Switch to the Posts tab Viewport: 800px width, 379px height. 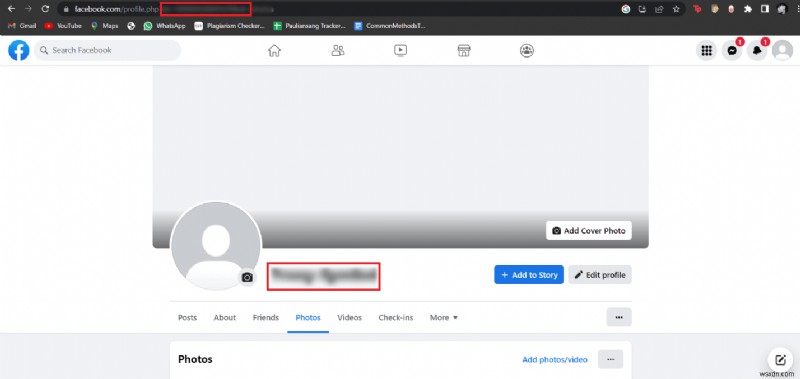[x=187, y=317]
